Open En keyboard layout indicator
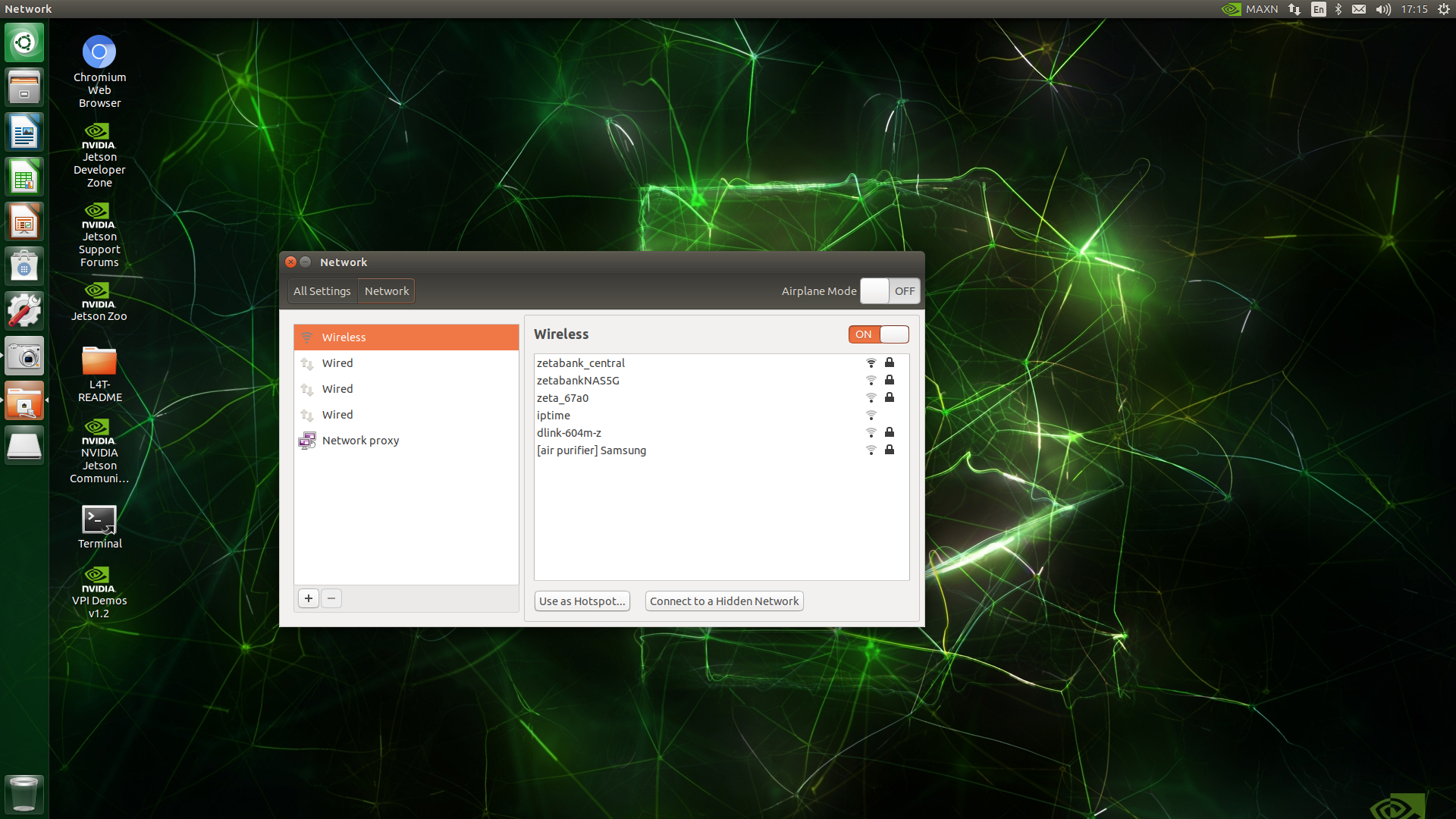This screenshot has width=1456, height=819. click(1319, 9)
